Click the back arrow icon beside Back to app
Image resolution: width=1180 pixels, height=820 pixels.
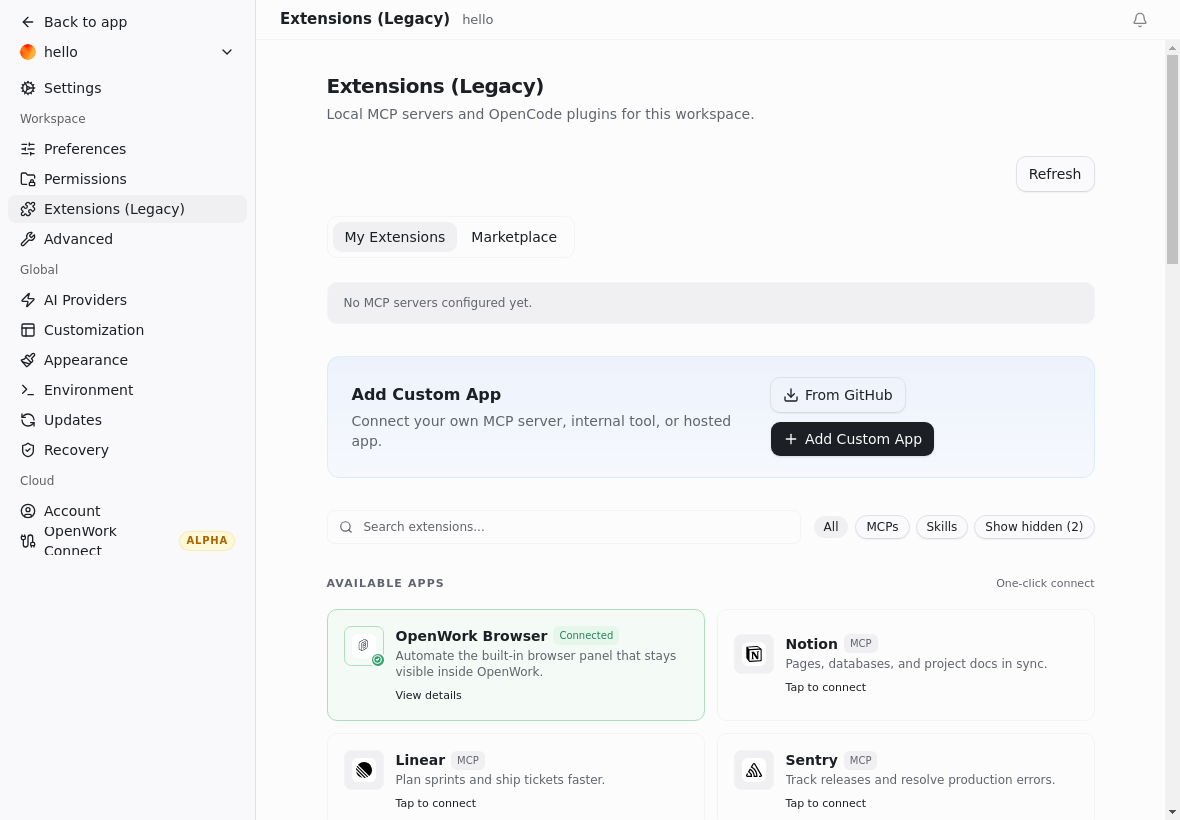click(28, 22)
